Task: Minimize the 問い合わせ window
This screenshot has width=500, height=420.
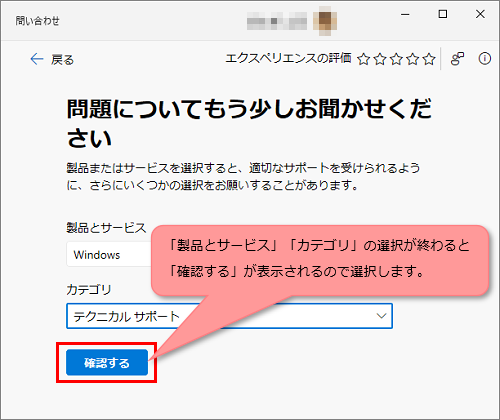Action: pos(405,14)
